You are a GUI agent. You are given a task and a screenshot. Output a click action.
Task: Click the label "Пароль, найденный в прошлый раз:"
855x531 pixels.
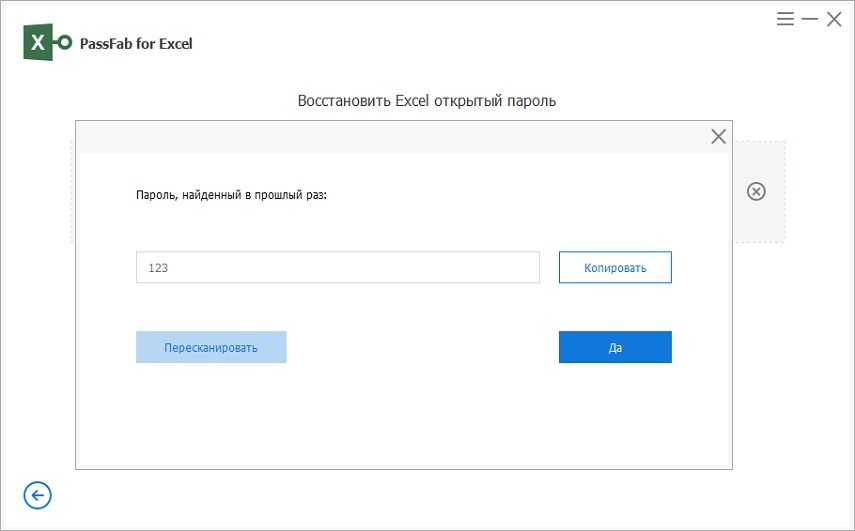pos(231,195)
